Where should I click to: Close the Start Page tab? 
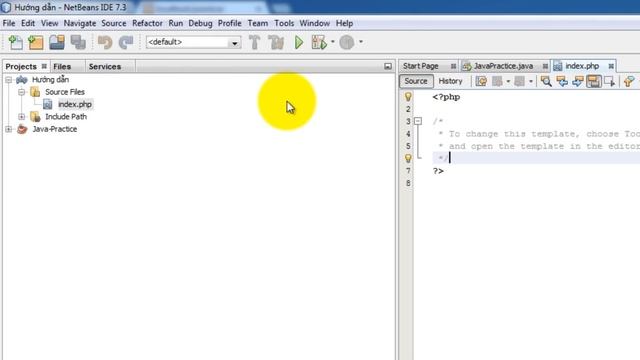click(453, 66)
